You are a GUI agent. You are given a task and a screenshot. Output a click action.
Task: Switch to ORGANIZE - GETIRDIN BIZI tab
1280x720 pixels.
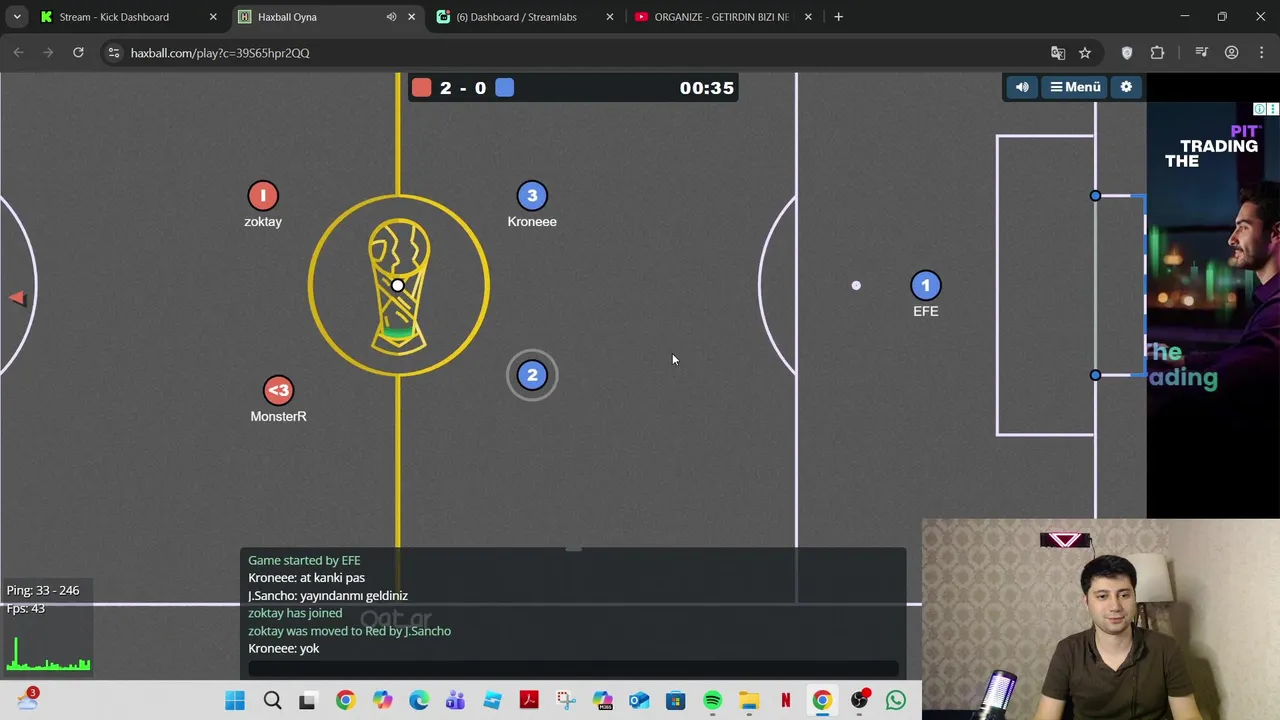coord(721,17)
